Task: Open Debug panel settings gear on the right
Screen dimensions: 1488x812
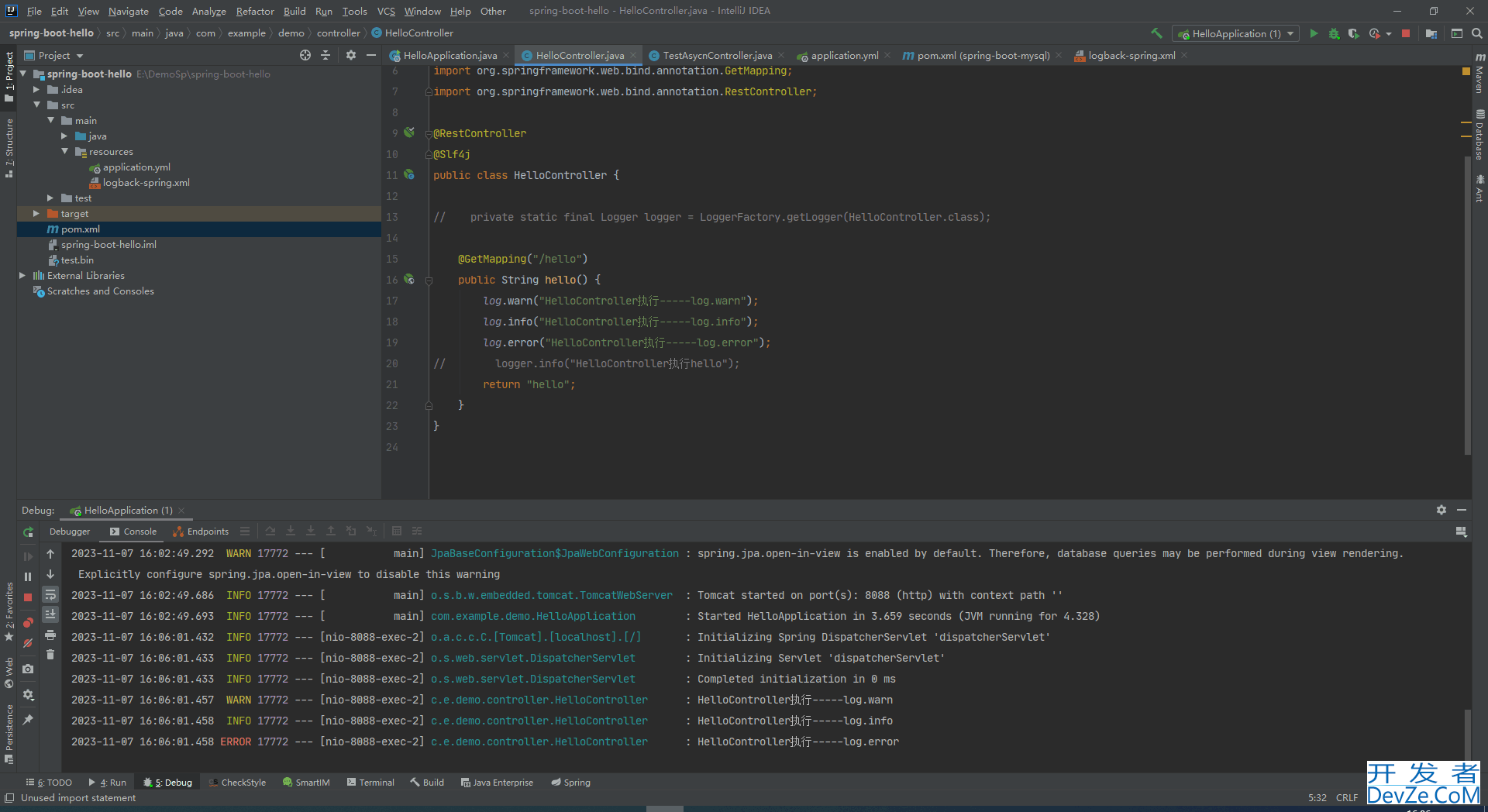Action: [x=1441, y=510]
